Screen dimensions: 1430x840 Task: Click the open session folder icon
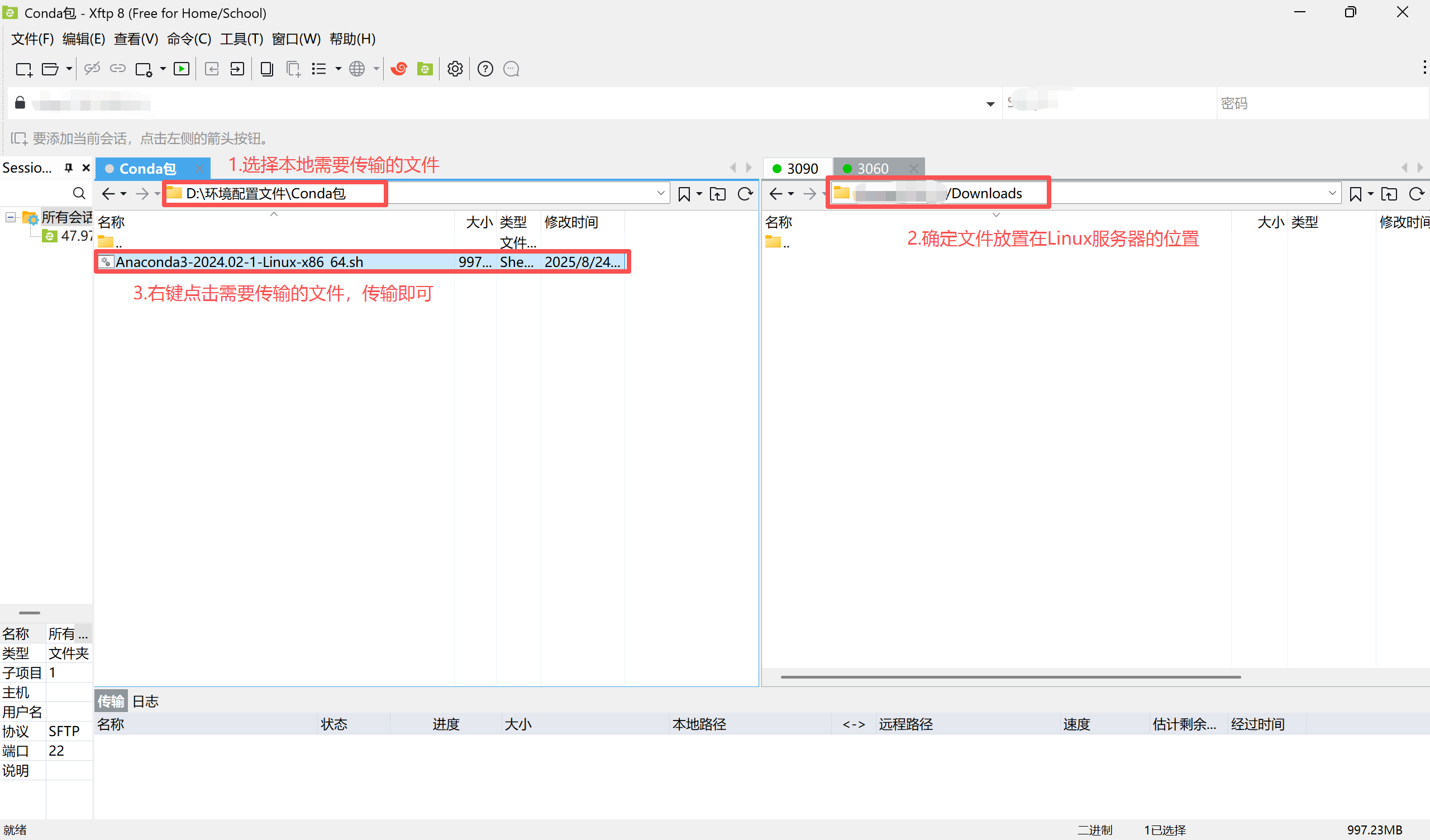[50, 69]
